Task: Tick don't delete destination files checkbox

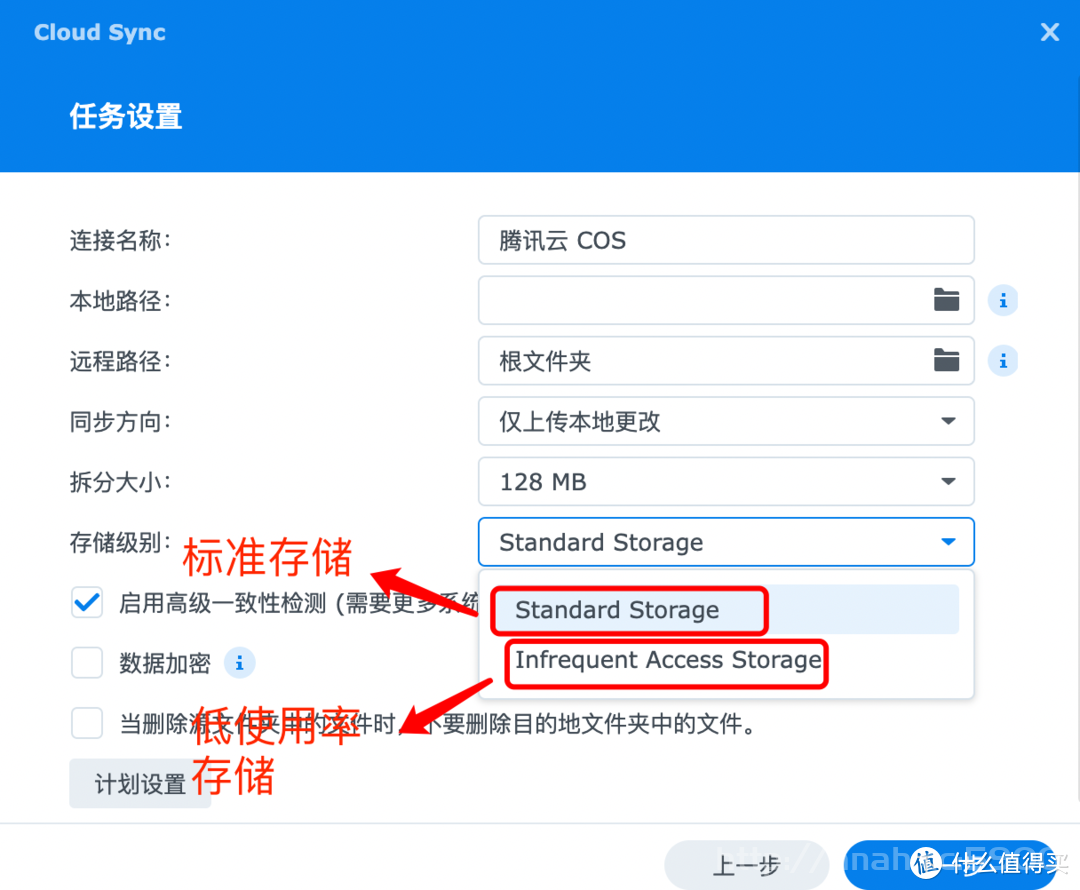Action: pyautogui.click(x=87, y=723)
